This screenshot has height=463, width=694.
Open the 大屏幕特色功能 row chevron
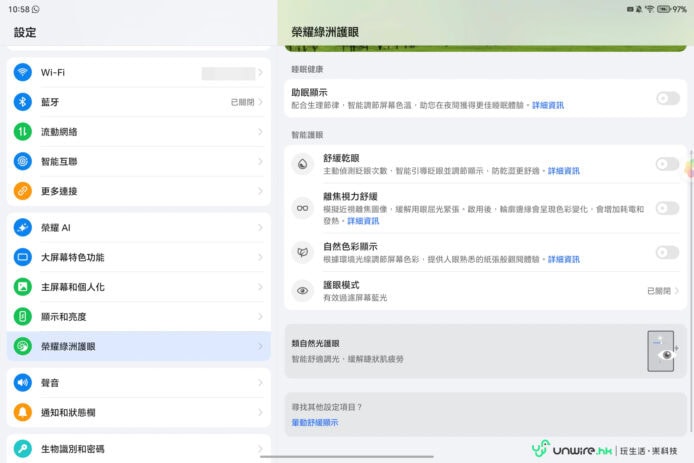pyautogui.click(x=261, y=257)
